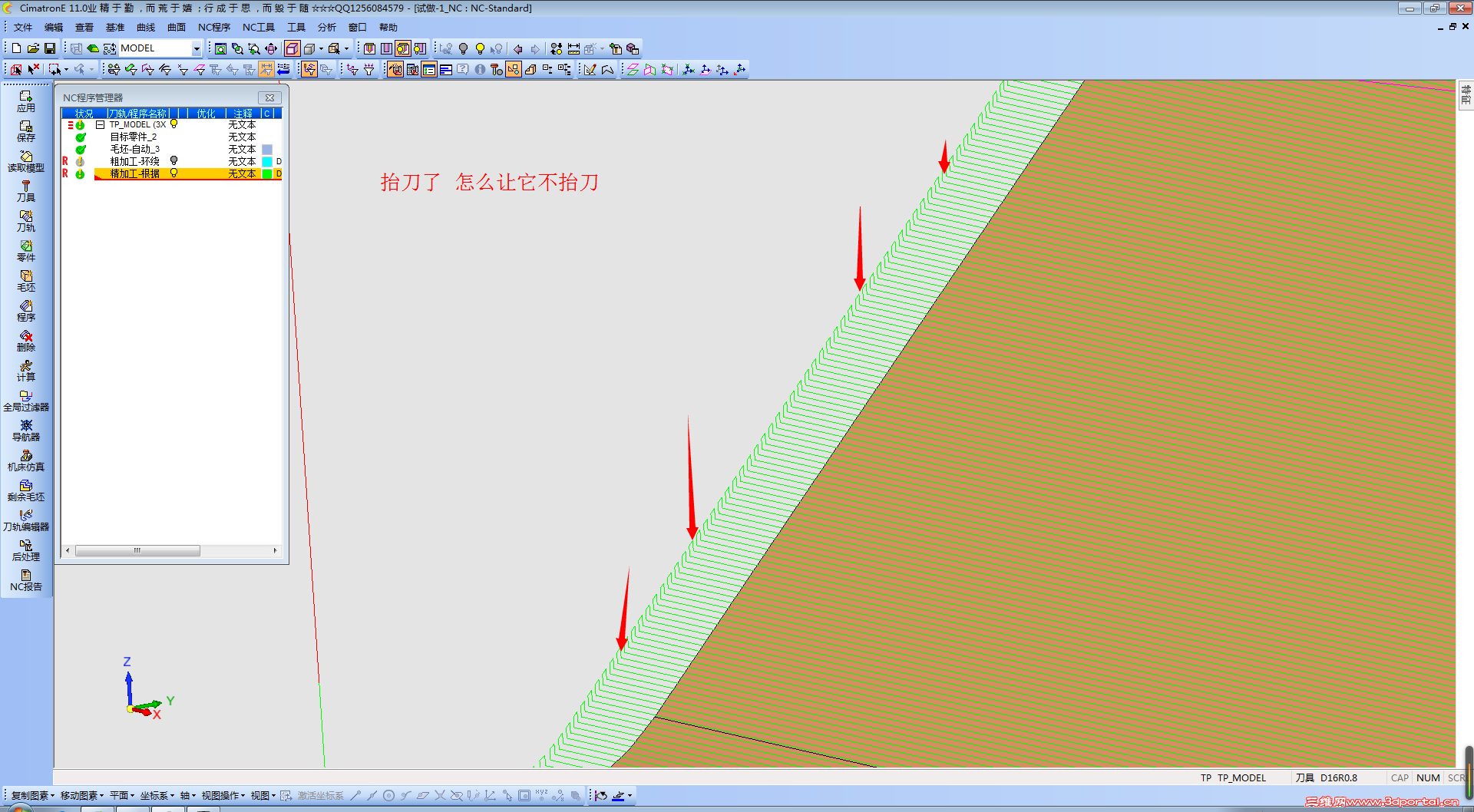
Task: Click the 剩余毛坯 remaining stock icon
Action: click(x=26, y=490)
